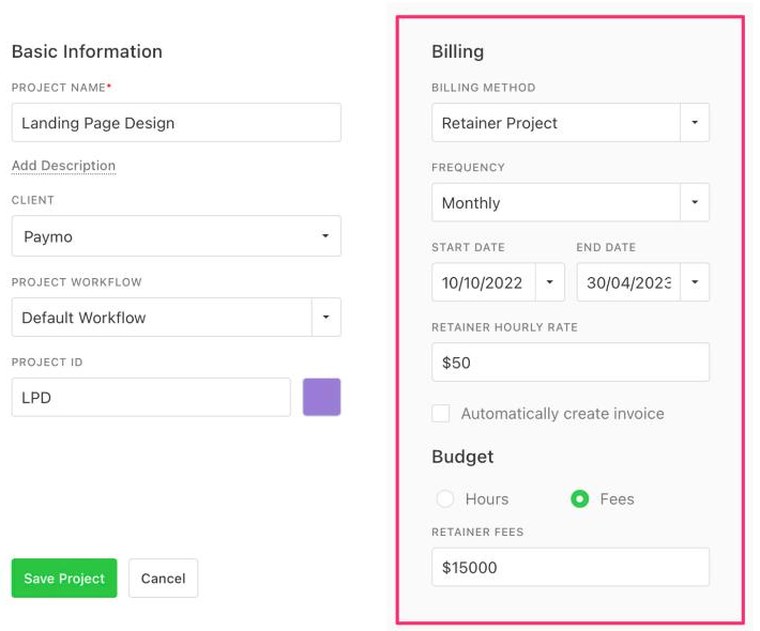Click the Retainer Hourly Rate field
This screenshot has height=631, width=760.
click(570, 363)
